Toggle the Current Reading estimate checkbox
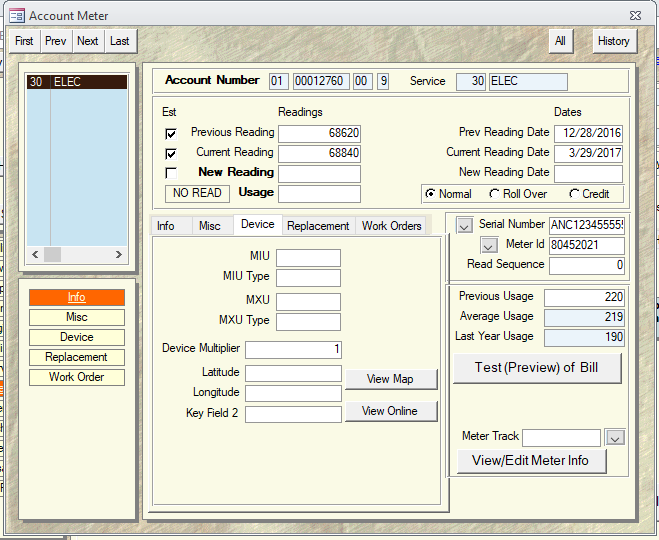Image resolution: width=659 pixels, height=540 pixels. [x=171, y=154]
